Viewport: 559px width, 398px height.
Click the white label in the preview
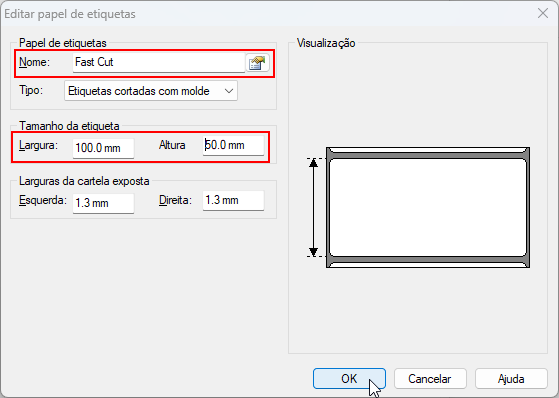click(x=428, y=208)
